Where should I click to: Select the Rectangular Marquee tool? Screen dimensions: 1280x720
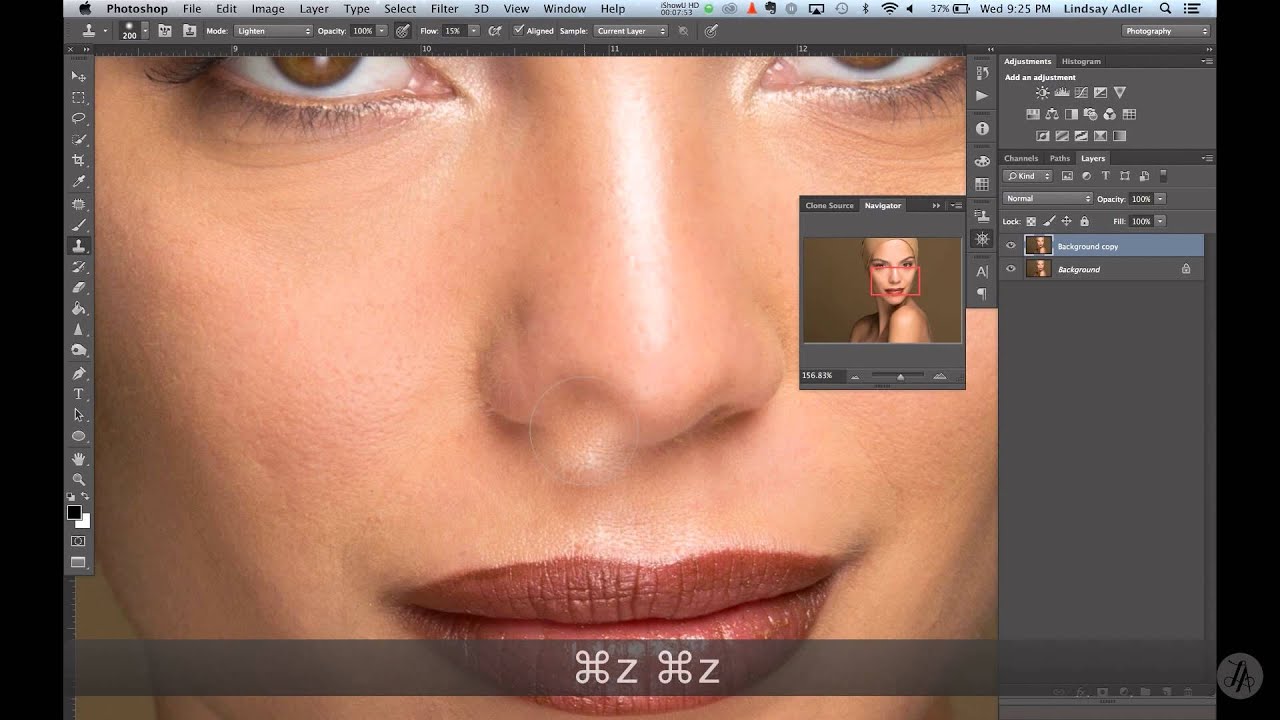[x=79, y=97]
